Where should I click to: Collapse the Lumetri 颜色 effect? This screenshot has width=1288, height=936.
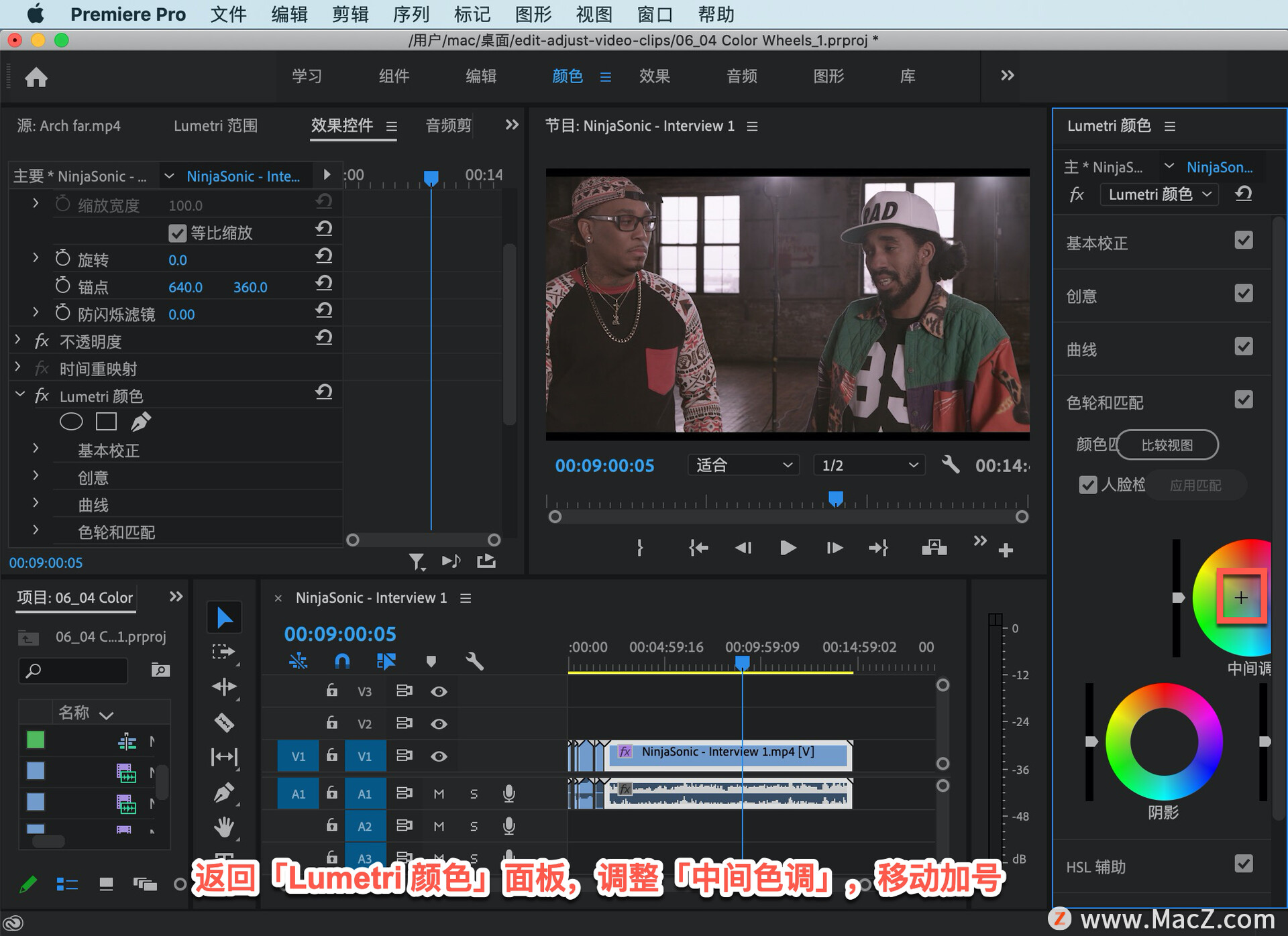[x=19, y=394]
